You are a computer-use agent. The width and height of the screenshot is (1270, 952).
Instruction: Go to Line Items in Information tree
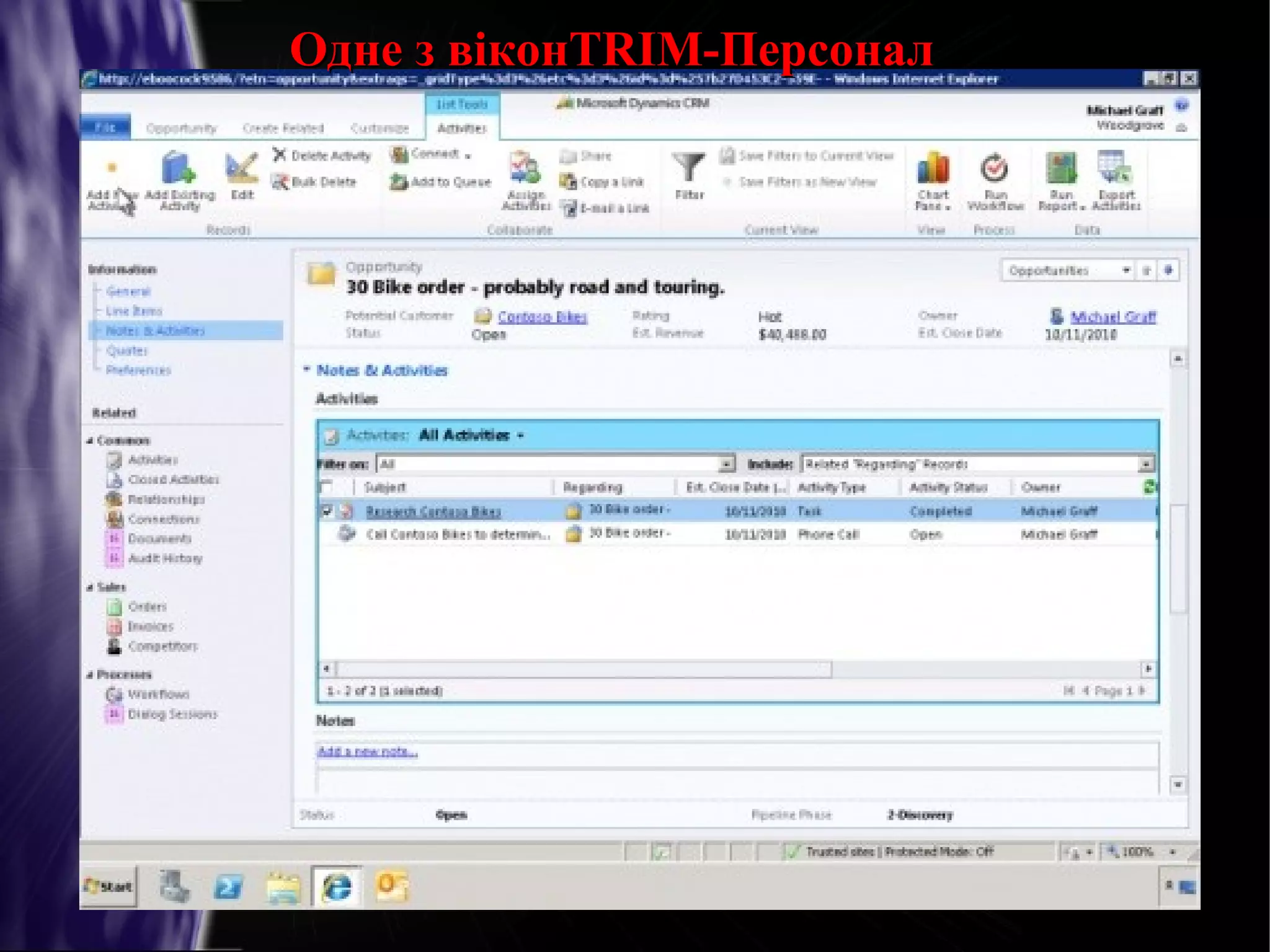pyautogui.click(x=134, y=311)
